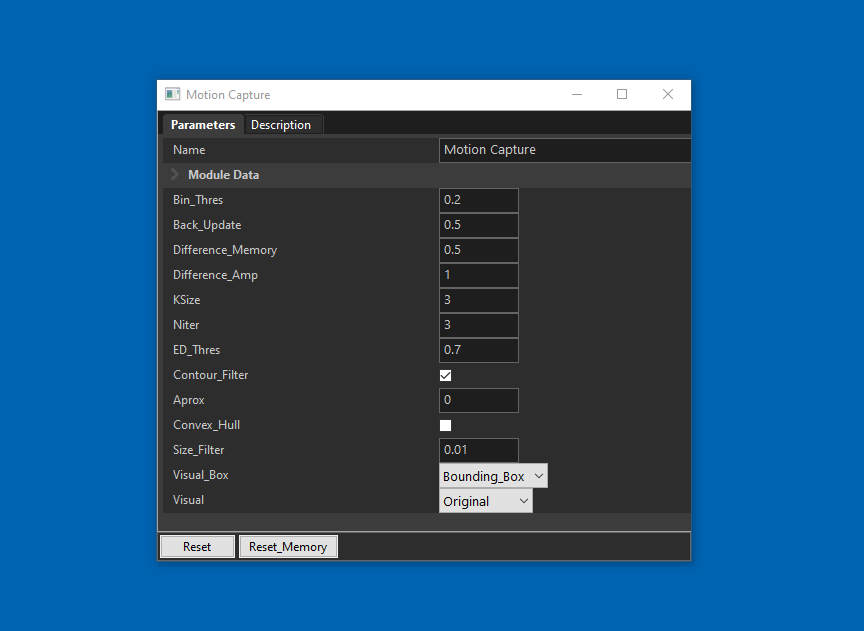Screen dimensions: 864x631
Task: Focus the KSize value field
Action: pyautogui.click(x=478, y=300)
